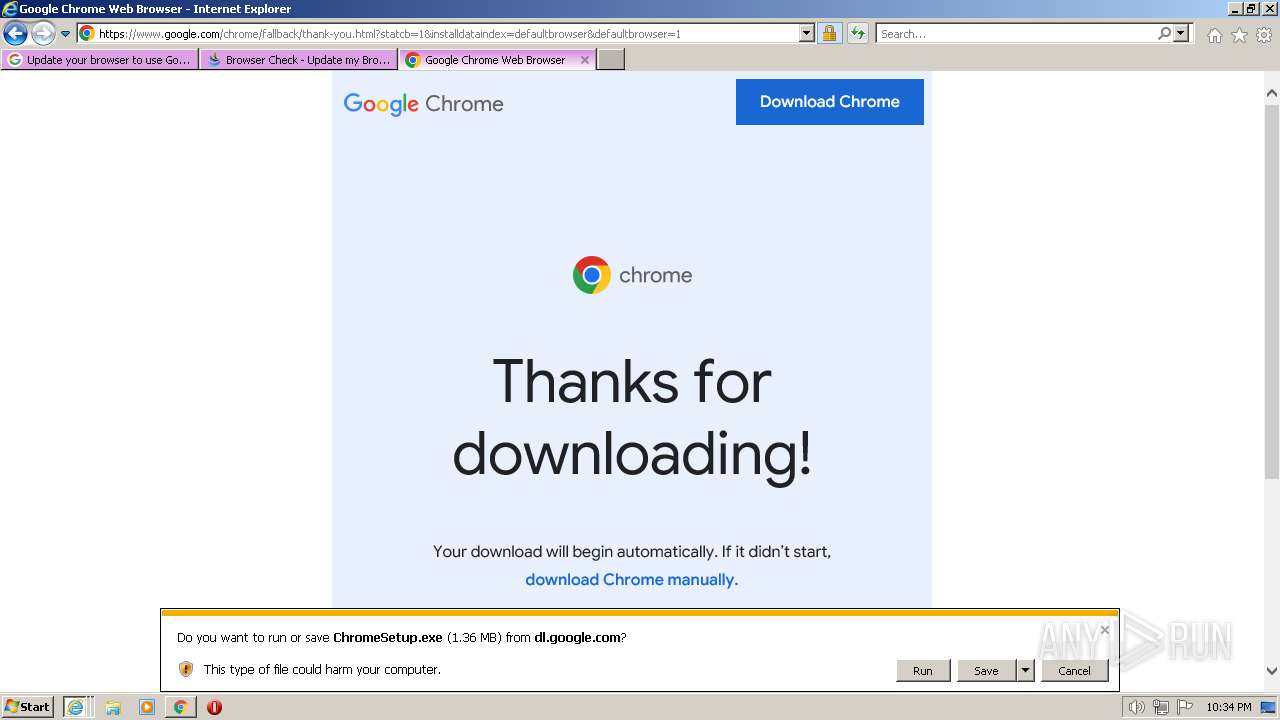
Task: Click 'Your download will begin automatically' text
Action: click(574, 551)
